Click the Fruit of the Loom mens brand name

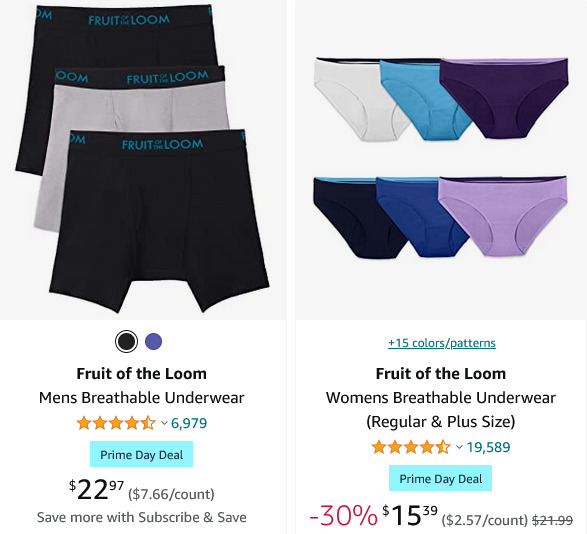[142, 374]
